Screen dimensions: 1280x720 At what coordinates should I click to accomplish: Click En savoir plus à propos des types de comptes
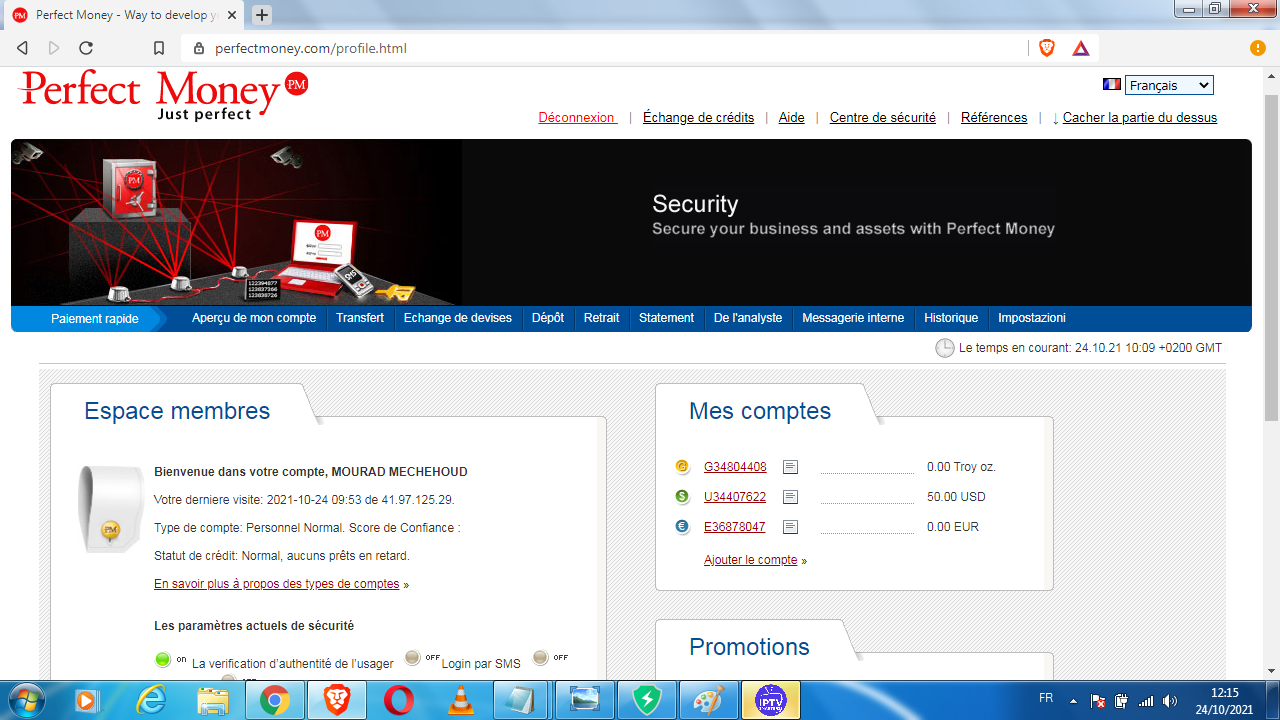coord(276,584)
